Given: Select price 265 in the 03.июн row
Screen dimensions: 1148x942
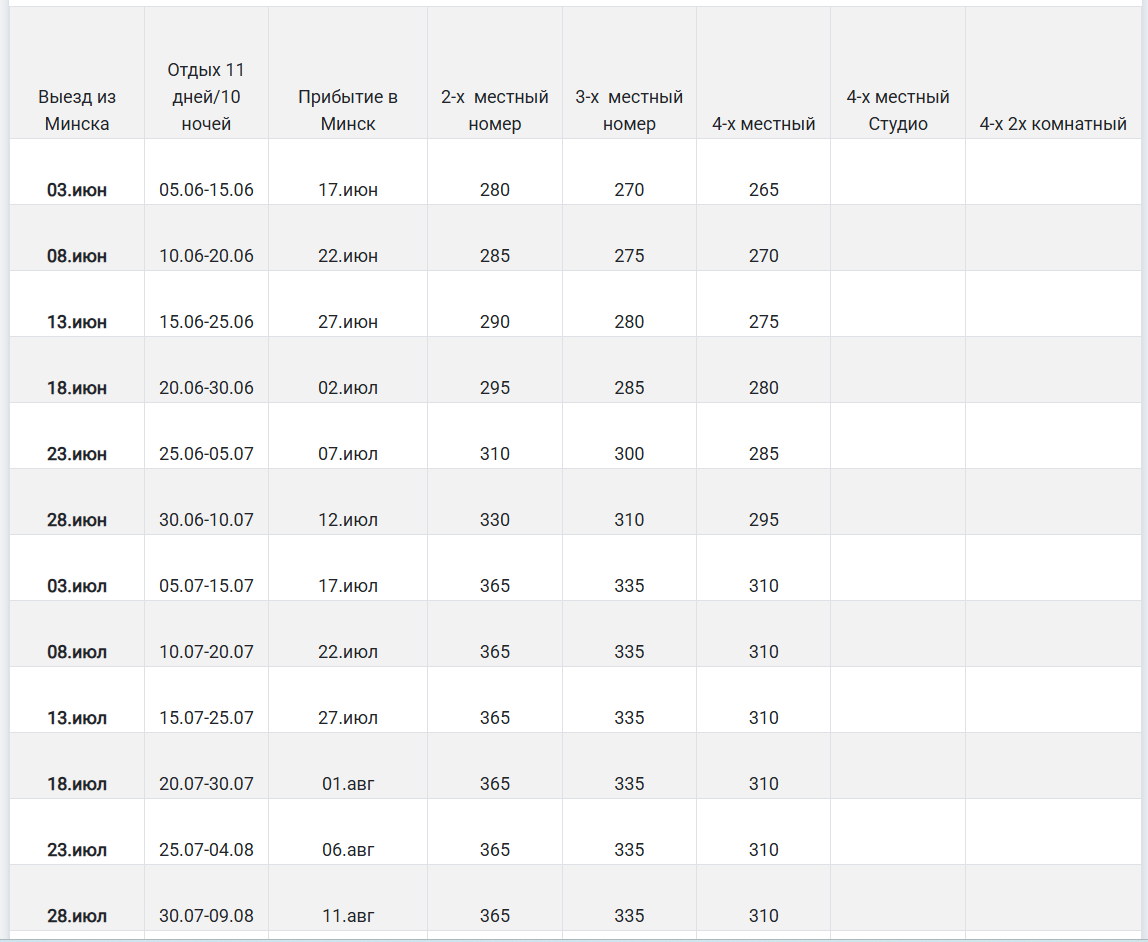Looking at the screenshot, I should coord(763,190).
